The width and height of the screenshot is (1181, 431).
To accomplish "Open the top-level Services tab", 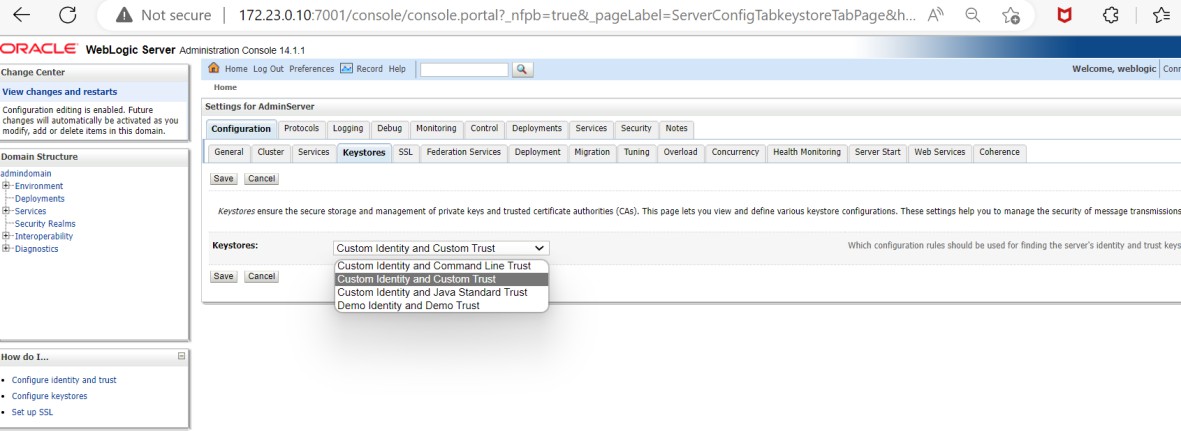I will 591,129.
